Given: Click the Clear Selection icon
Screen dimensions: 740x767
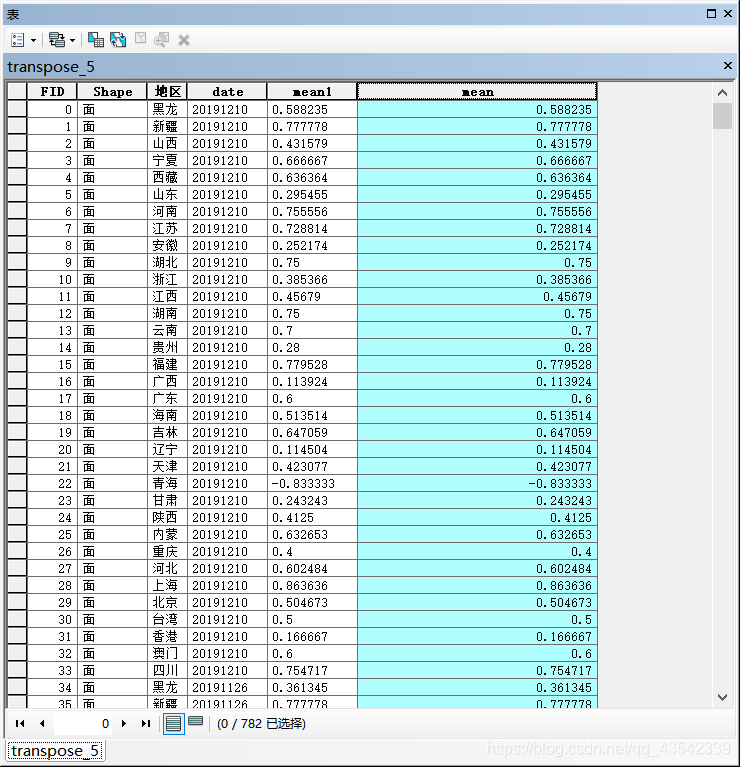Looking at the screenshot, I should coord(140,39).
